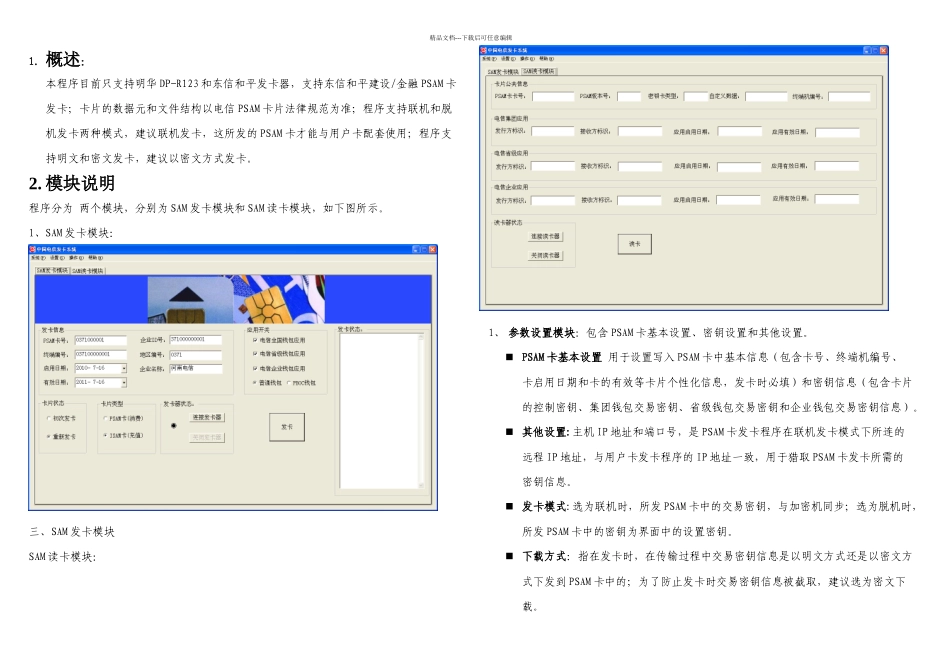Image resolution: width=950 pixels, height=672 pixels.
Task: Open 操作 menu in the card-reading window
Action: [527, 59]
